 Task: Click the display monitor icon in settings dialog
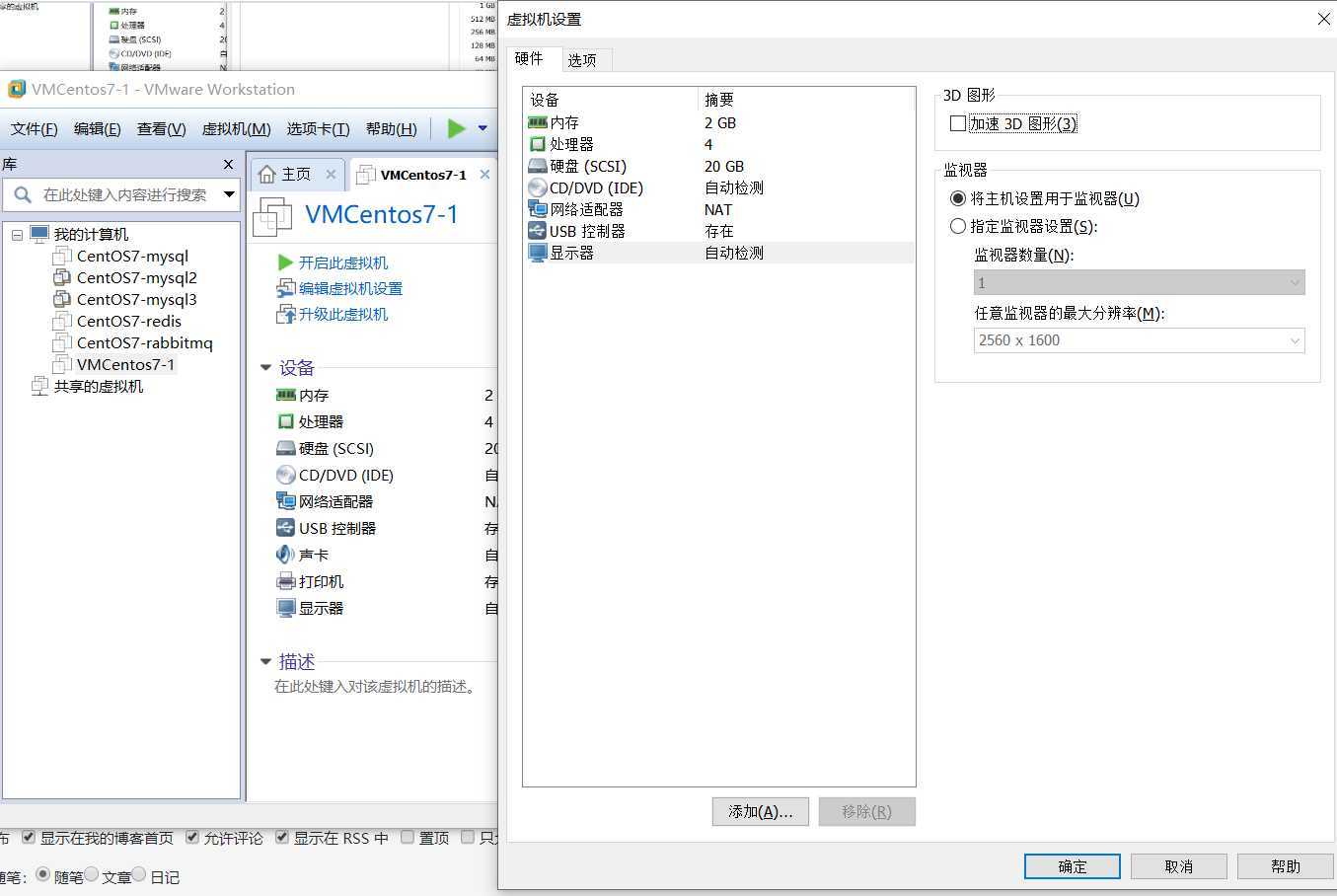coord(538,253)
